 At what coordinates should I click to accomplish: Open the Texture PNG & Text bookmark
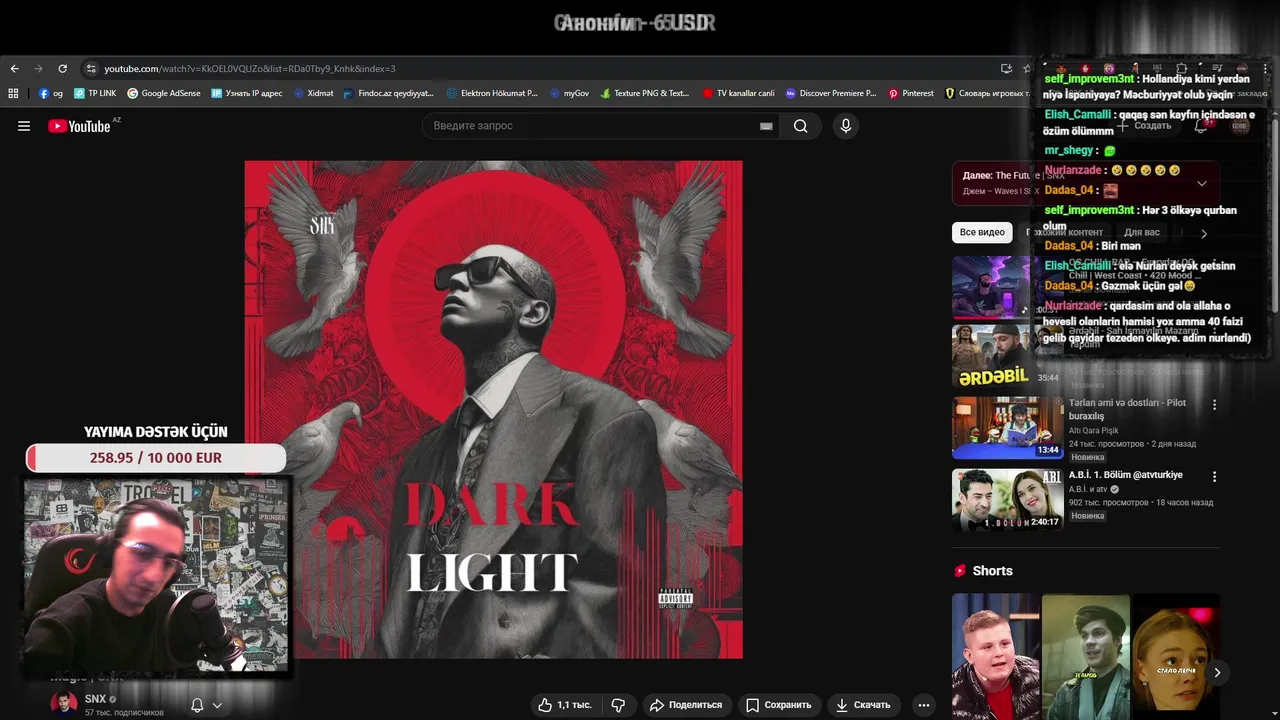point(646,93)
